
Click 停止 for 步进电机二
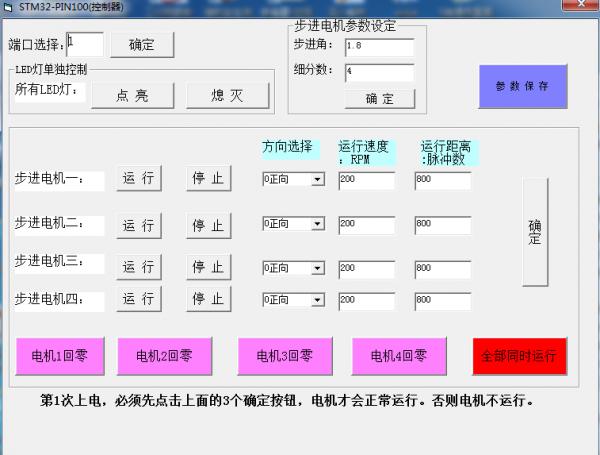coord(208,225)
